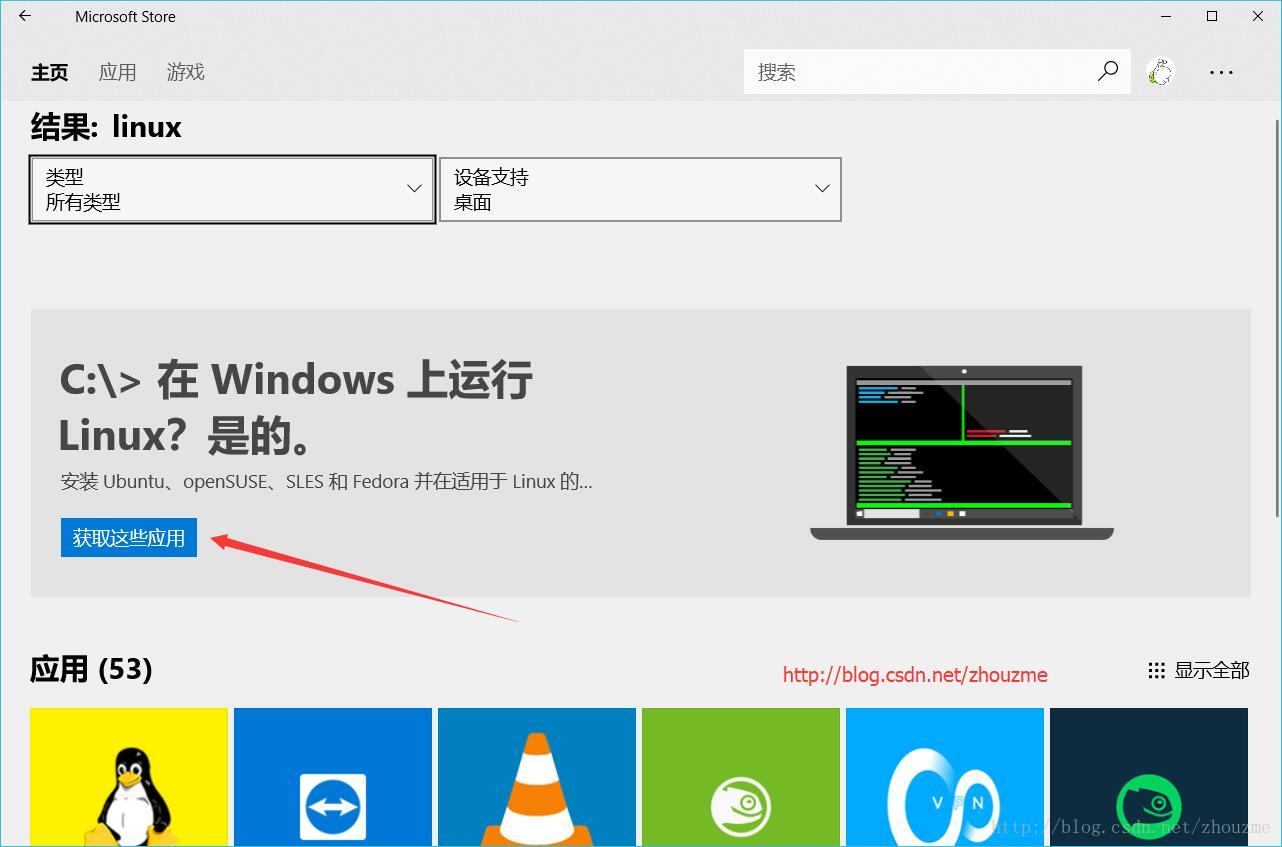Screen dimensions: 1282x847
Task: Open the VLC traffic cone app tile
Action: [x=537, y=777]
